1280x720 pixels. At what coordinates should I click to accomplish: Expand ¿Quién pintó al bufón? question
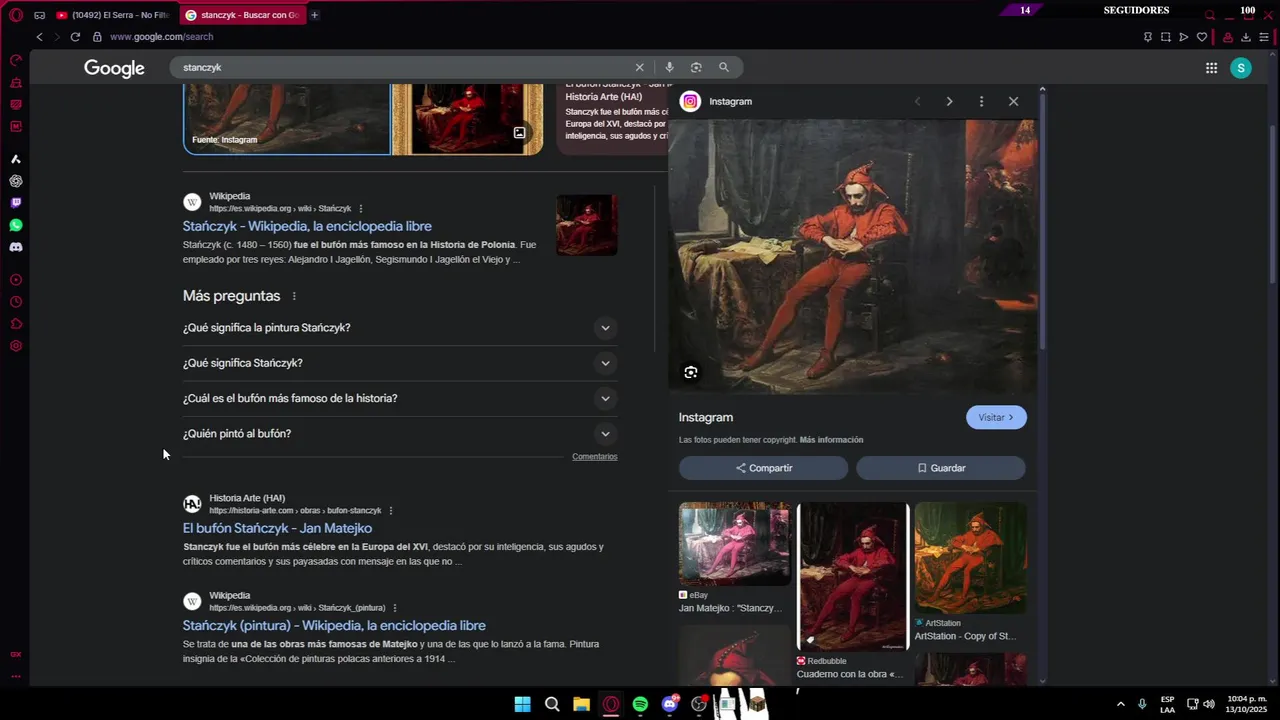(x=400, y=434)
